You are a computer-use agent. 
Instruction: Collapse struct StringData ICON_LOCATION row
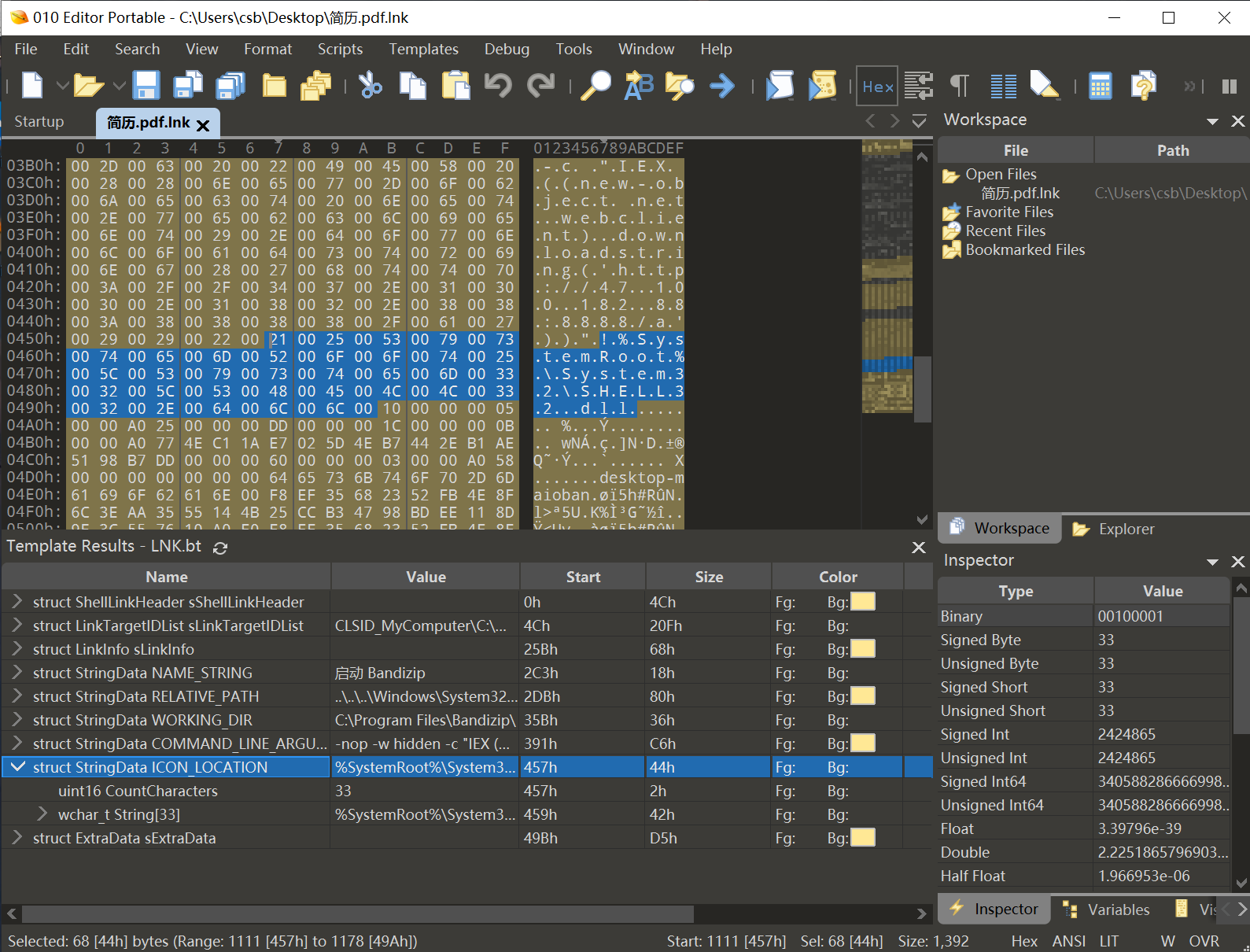(17, 766)
